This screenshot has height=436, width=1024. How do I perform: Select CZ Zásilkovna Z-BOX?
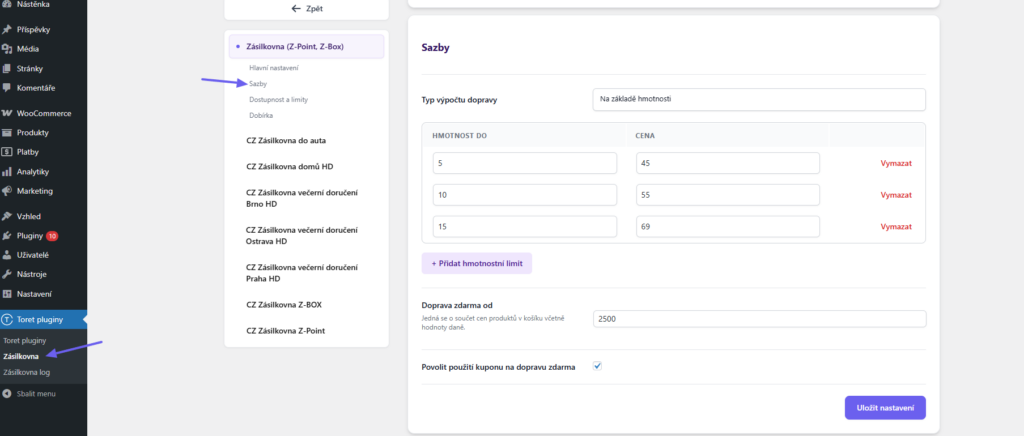[x=284, y=304]
